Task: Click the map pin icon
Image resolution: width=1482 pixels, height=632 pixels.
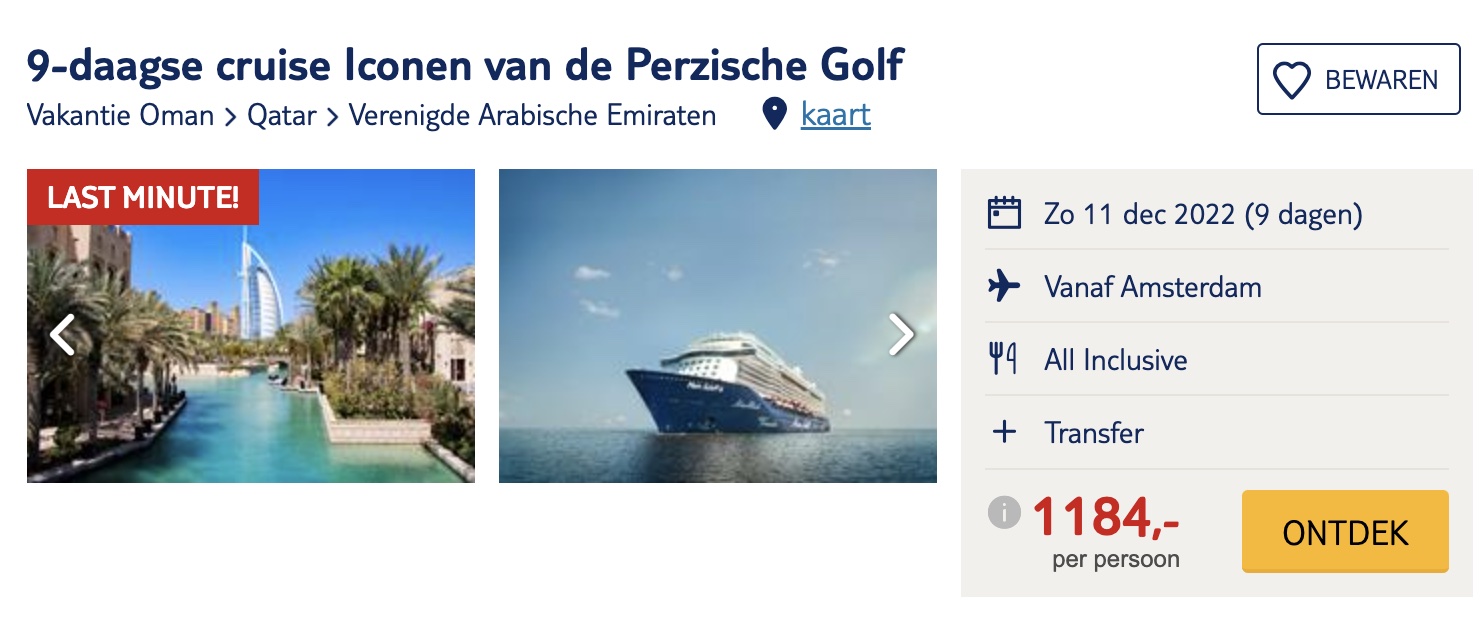Action: [774, 115]
